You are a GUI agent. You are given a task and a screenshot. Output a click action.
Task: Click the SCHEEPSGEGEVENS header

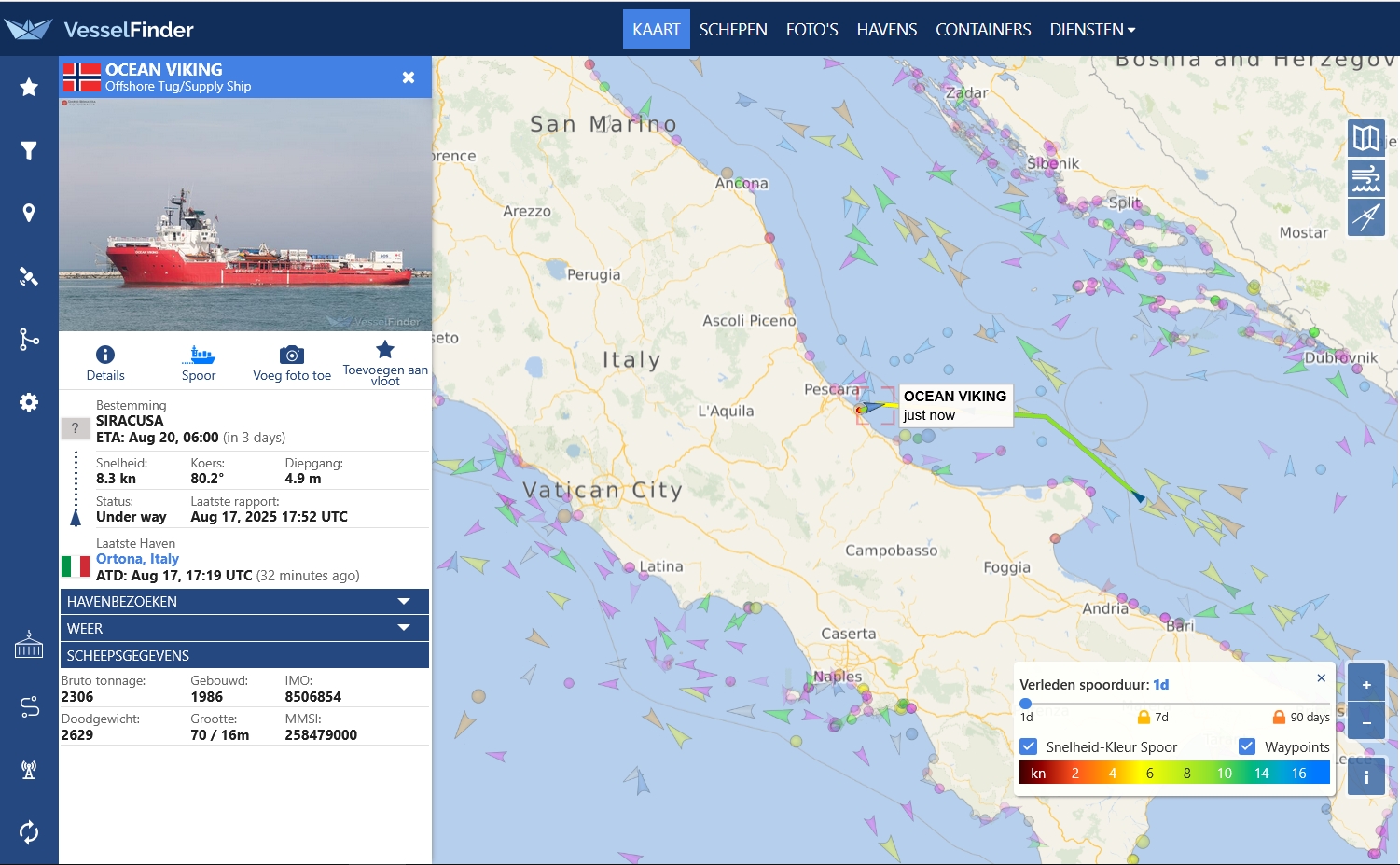[244, 656]
